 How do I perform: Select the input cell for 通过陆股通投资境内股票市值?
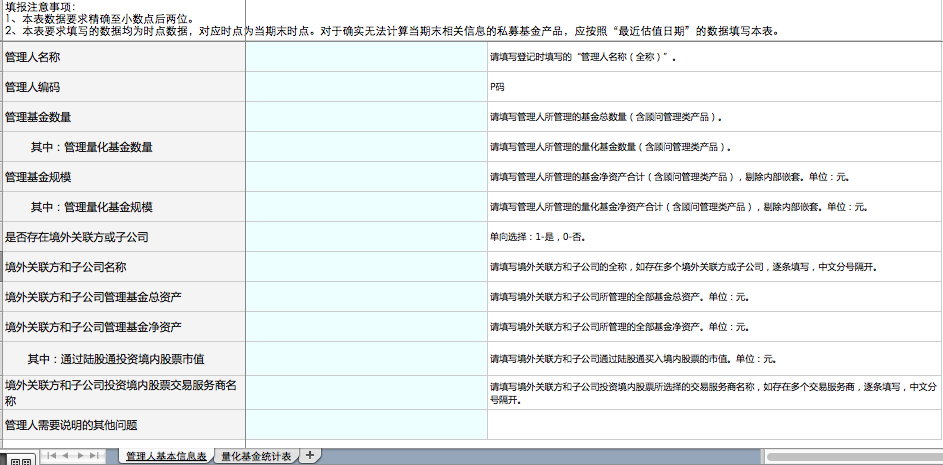click(365, 358)
